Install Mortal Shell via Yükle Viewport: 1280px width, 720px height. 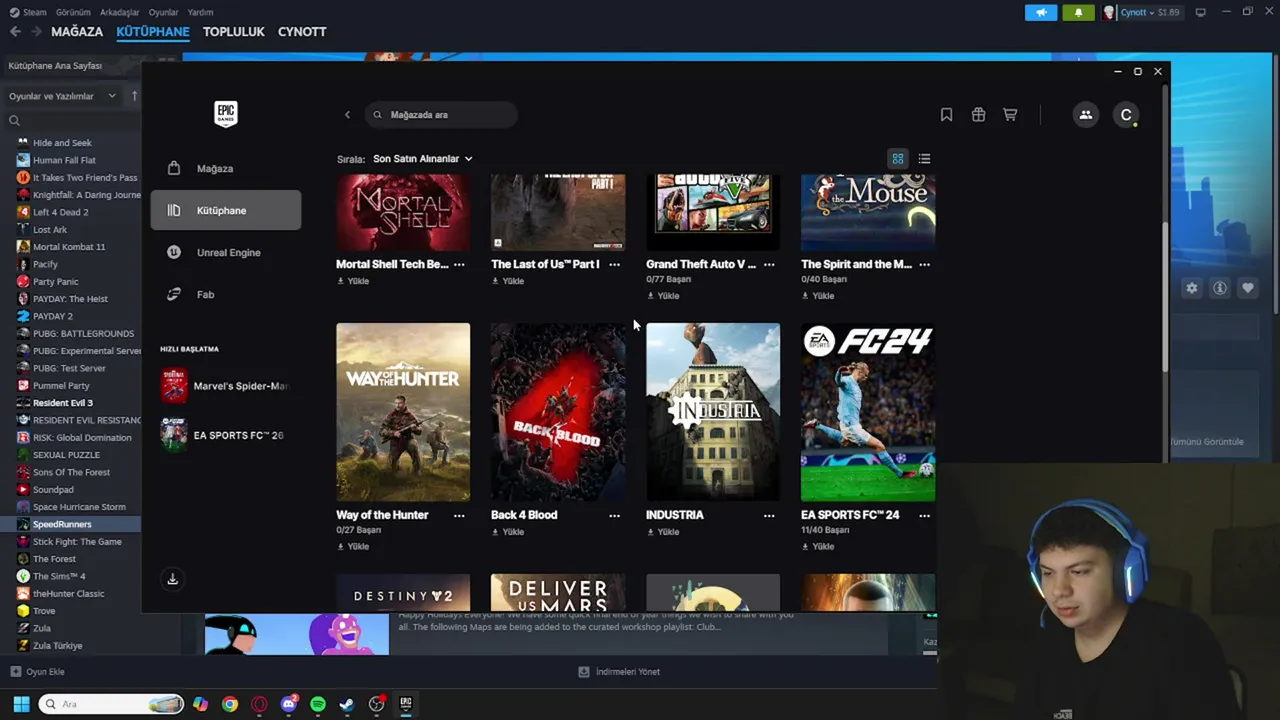353,281
